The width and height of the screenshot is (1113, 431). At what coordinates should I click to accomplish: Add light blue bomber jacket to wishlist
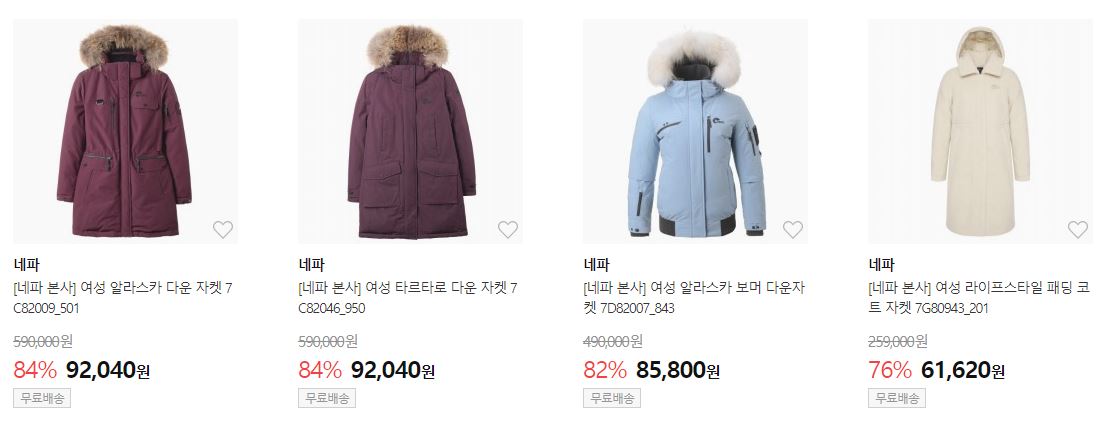[x=793, y=229]
